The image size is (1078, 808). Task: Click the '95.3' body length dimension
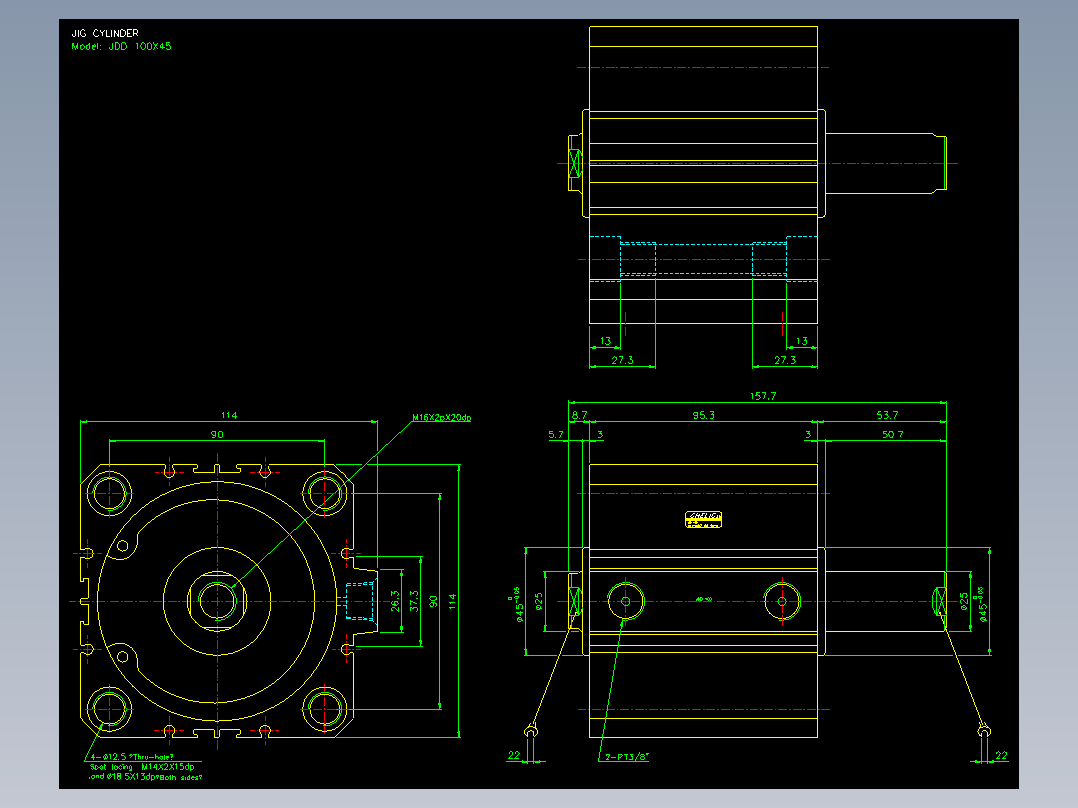point(703,415)
